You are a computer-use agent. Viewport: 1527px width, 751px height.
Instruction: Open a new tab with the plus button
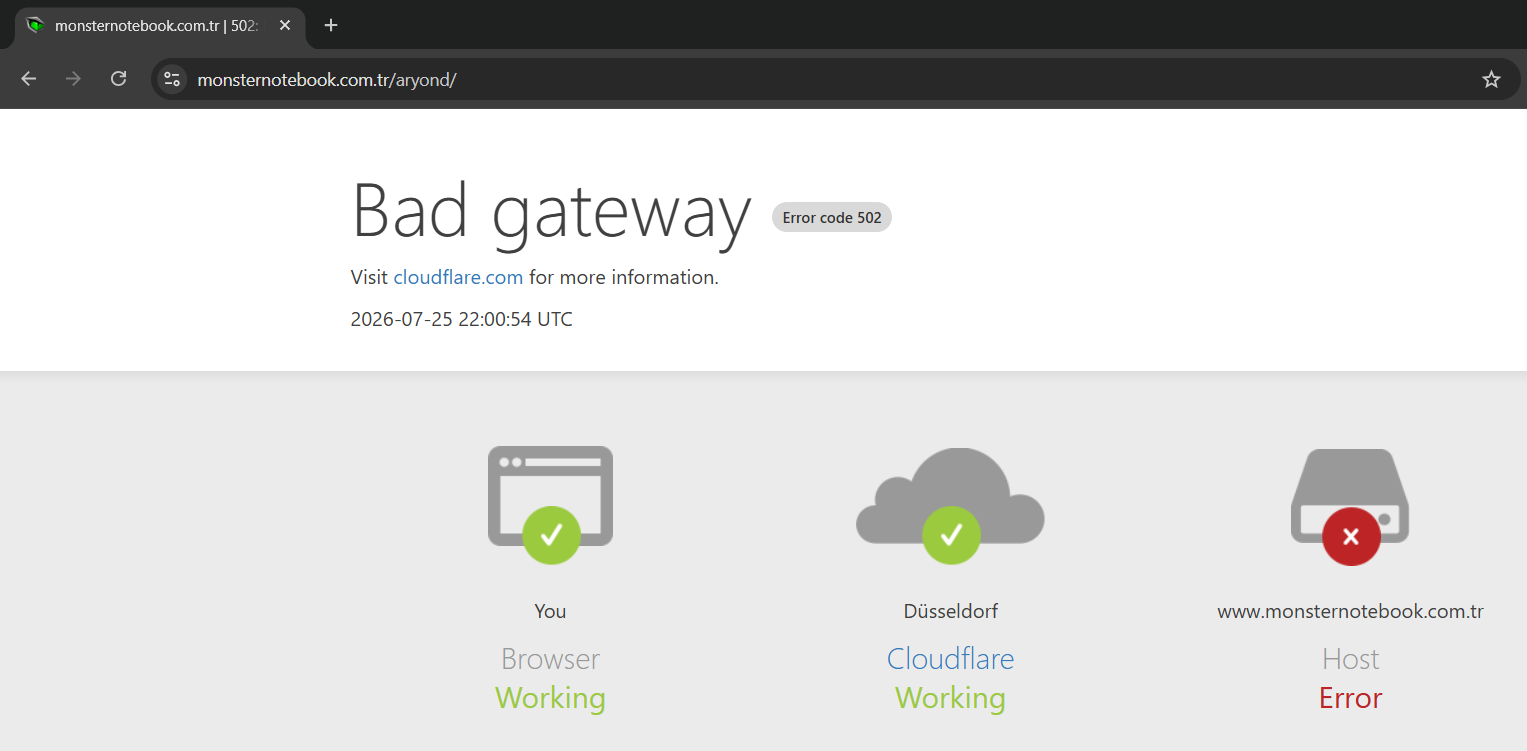tap(331, 25)
